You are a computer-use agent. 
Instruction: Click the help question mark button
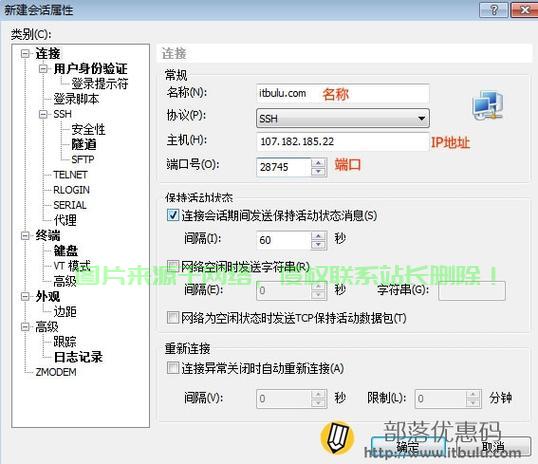click(x=493, y=10)
